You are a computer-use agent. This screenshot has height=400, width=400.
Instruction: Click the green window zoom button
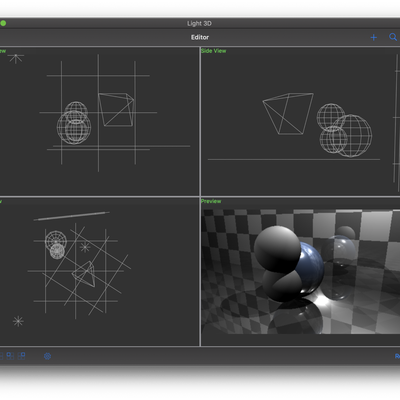[3, 23]
